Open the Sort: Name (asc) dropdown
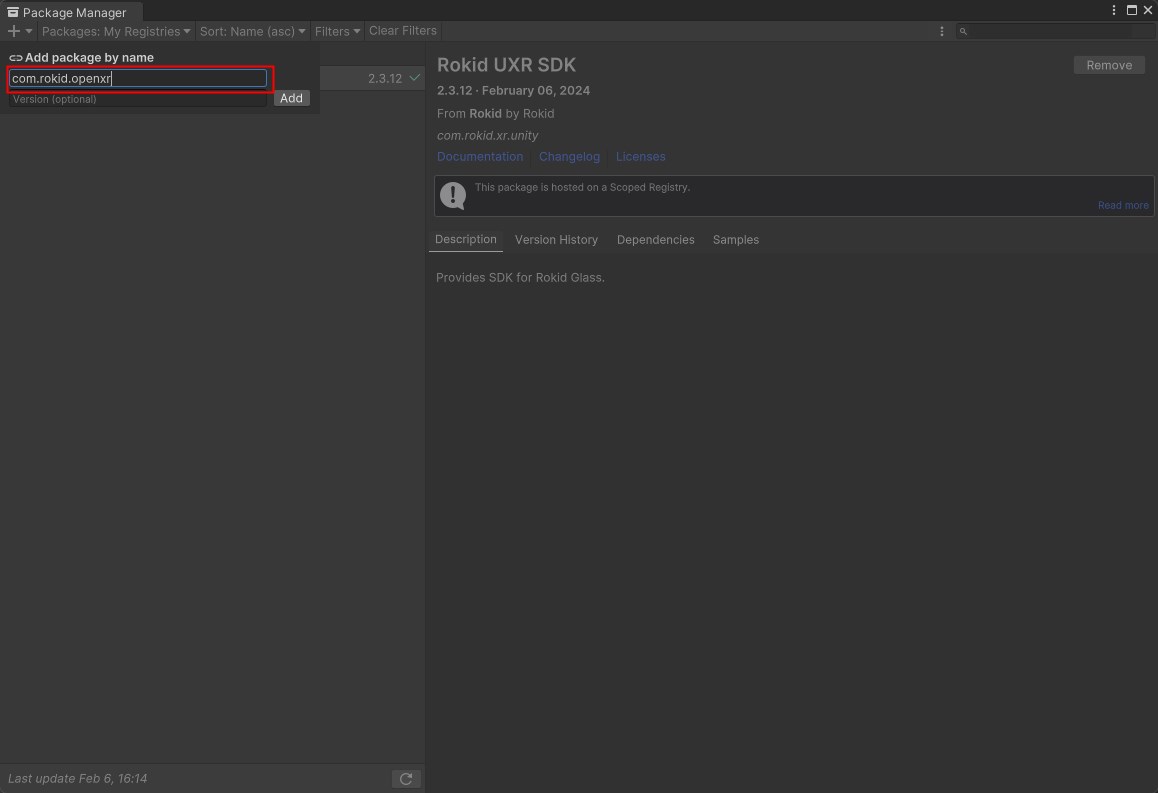 (253, 31)
